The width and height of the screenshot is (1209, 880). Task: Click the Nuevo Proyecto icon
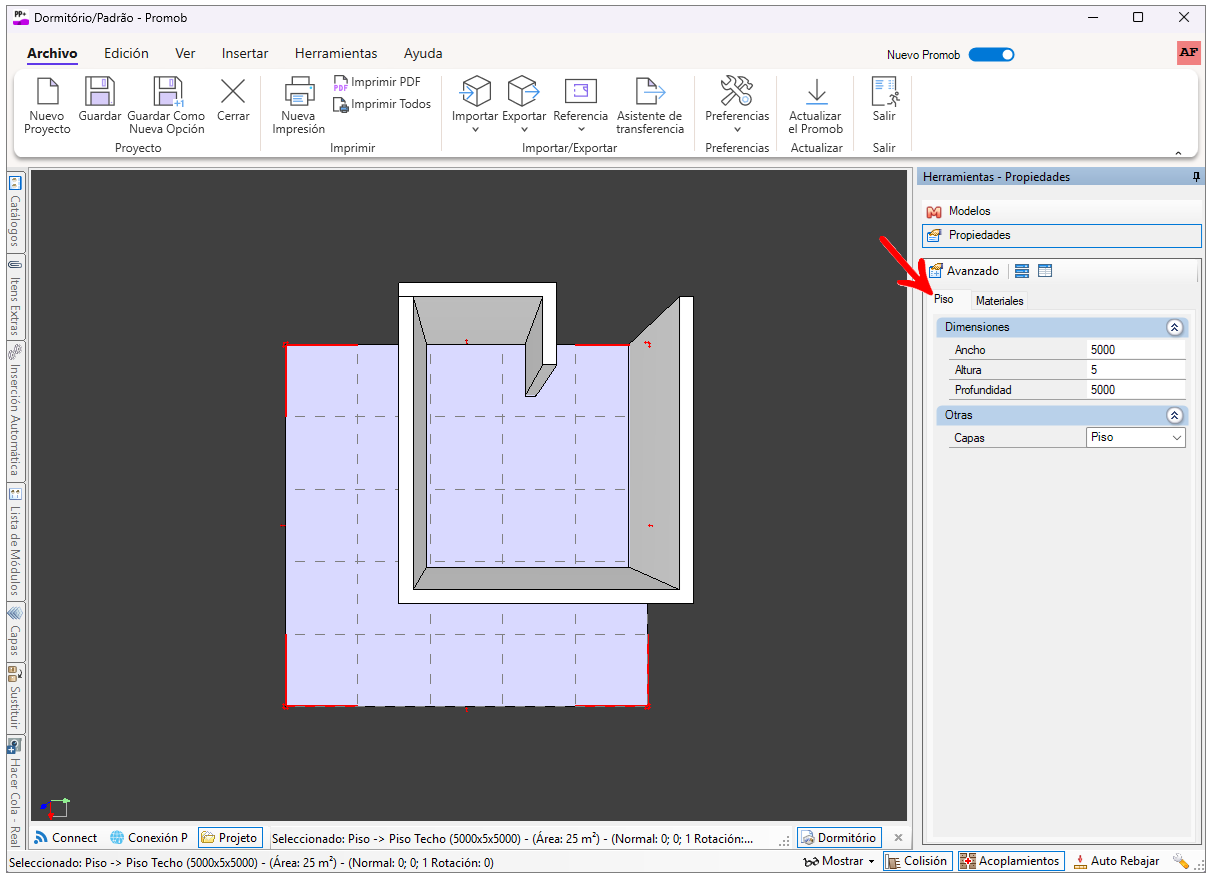click(x=47, y=93)
